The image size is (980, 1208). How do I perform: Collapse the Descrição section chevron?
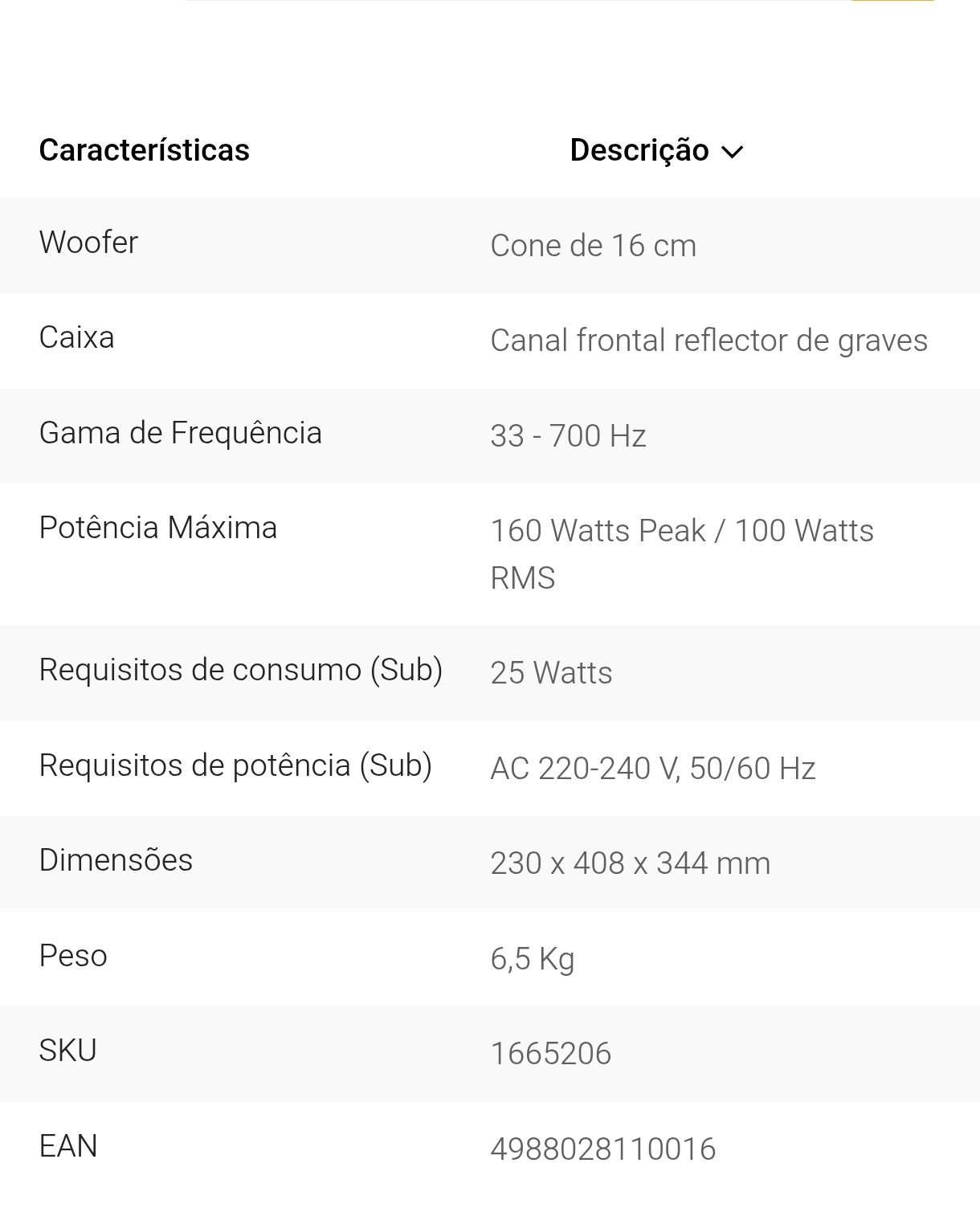(x=733, y=151)
